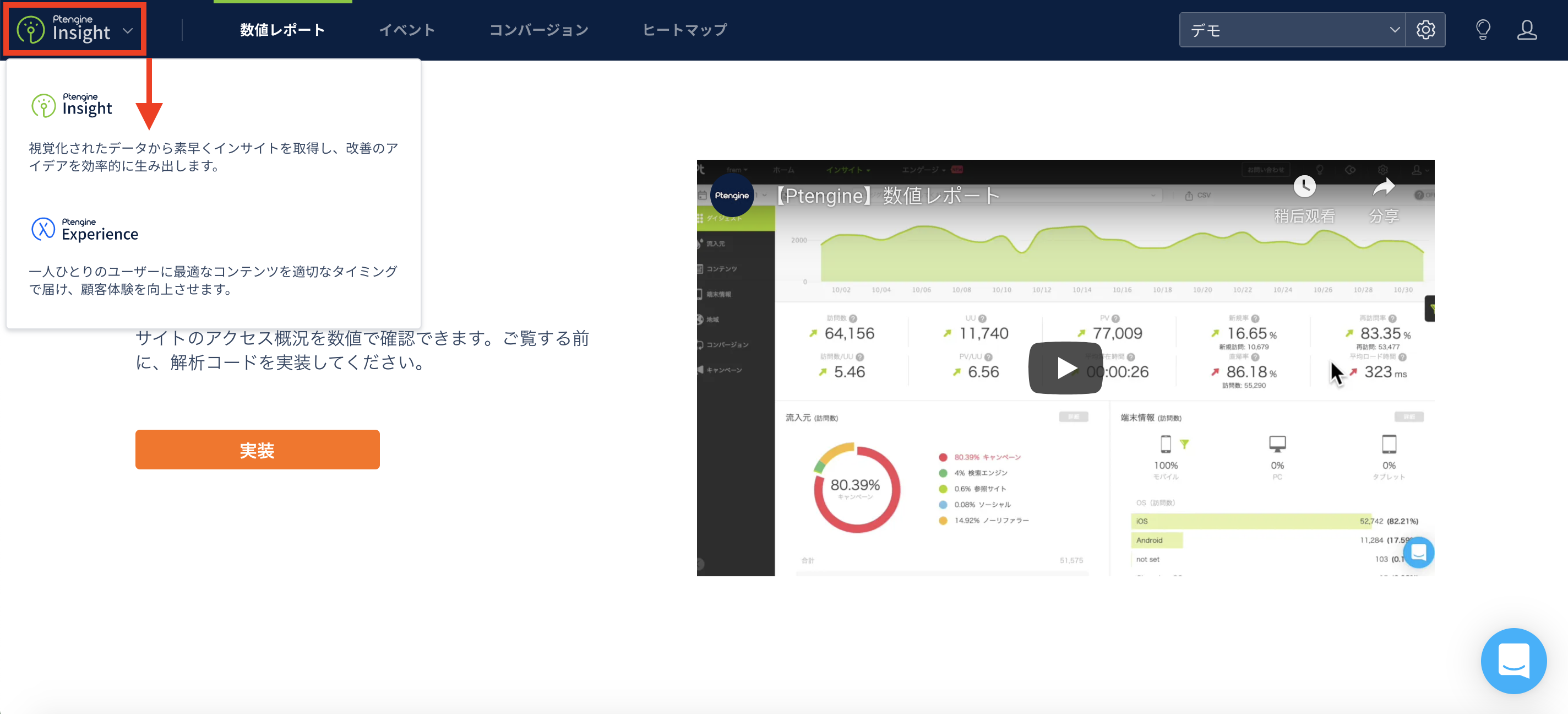This screenshot has width=1568, height=714.
Task: Click the 64,156 visits value in video
Action: (849, 334)
